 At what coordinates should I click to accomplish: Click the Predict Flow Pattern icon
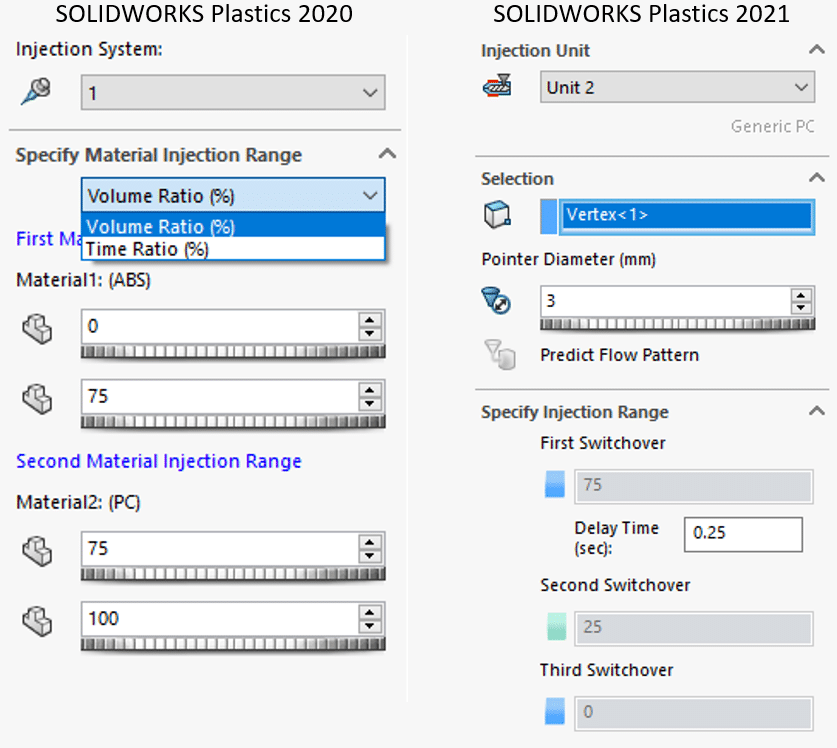pos(500,355)
